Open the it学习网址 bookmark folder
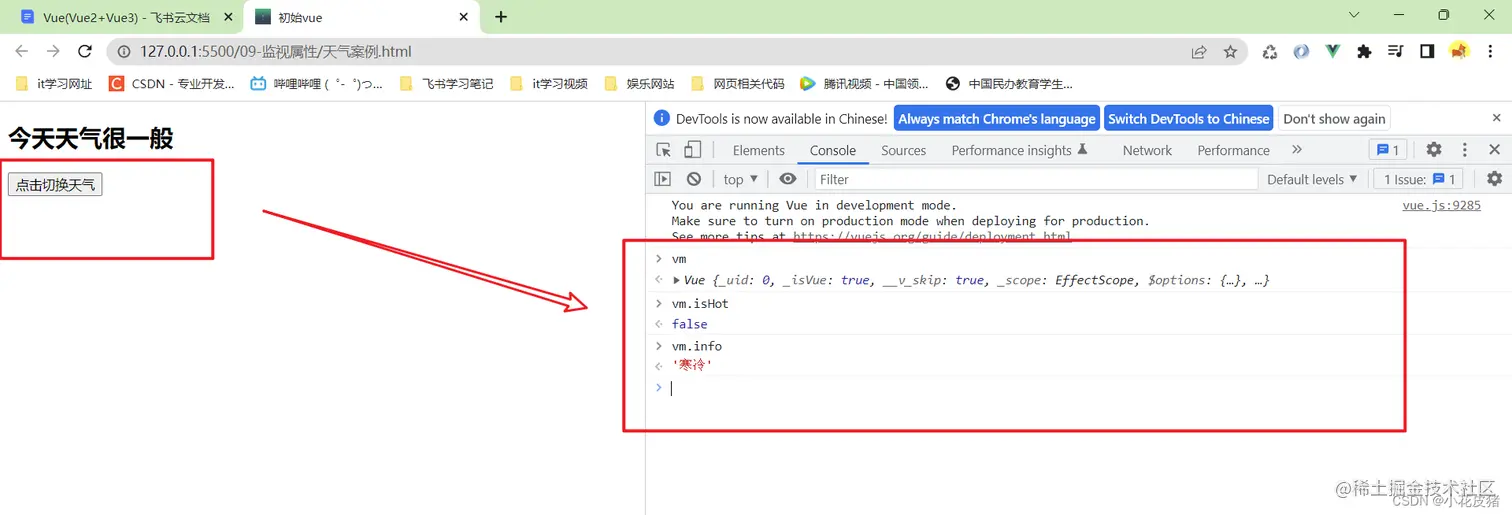Screen dimensions: 1512x515 pyautogui.click(x=55, y=84)
